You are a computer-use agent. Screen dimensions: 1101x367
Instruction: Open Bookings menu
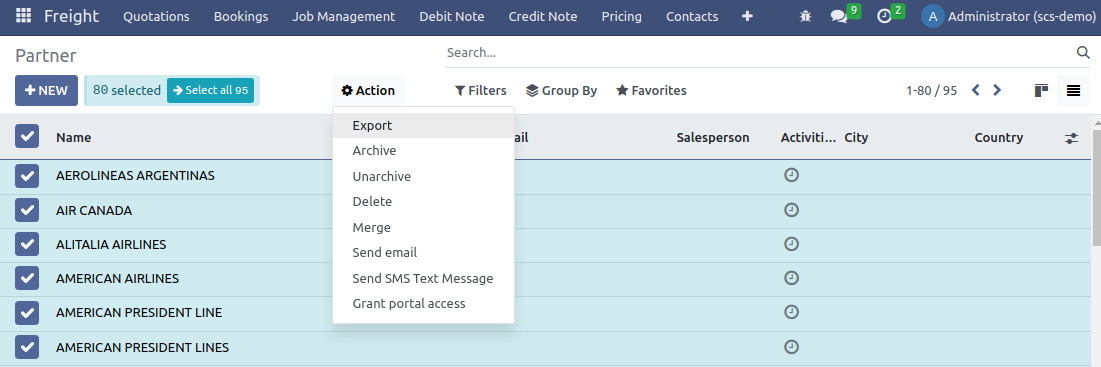[x=241, y=16]
